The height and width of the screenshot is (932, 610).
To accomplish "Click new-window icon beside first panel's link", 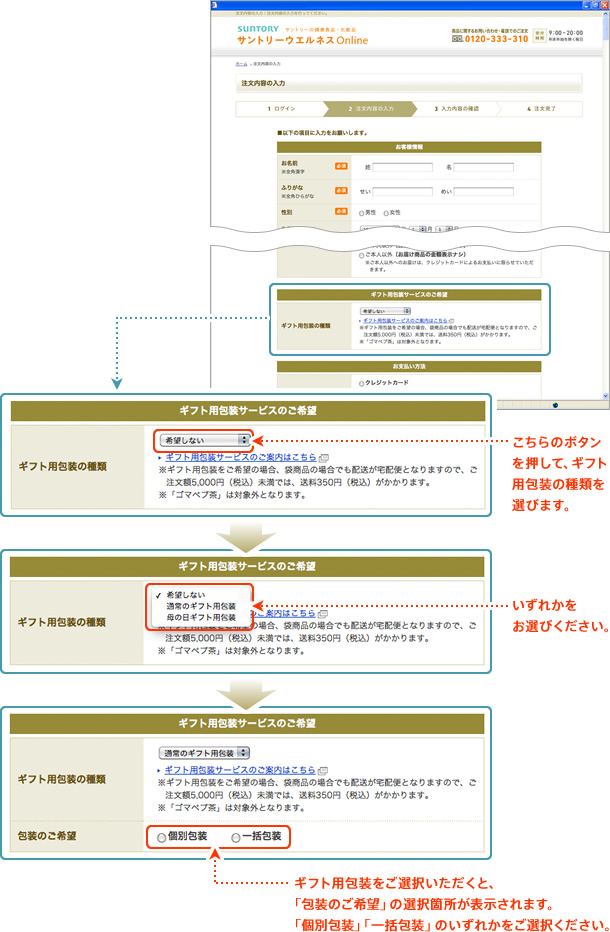I will point(324,458).
